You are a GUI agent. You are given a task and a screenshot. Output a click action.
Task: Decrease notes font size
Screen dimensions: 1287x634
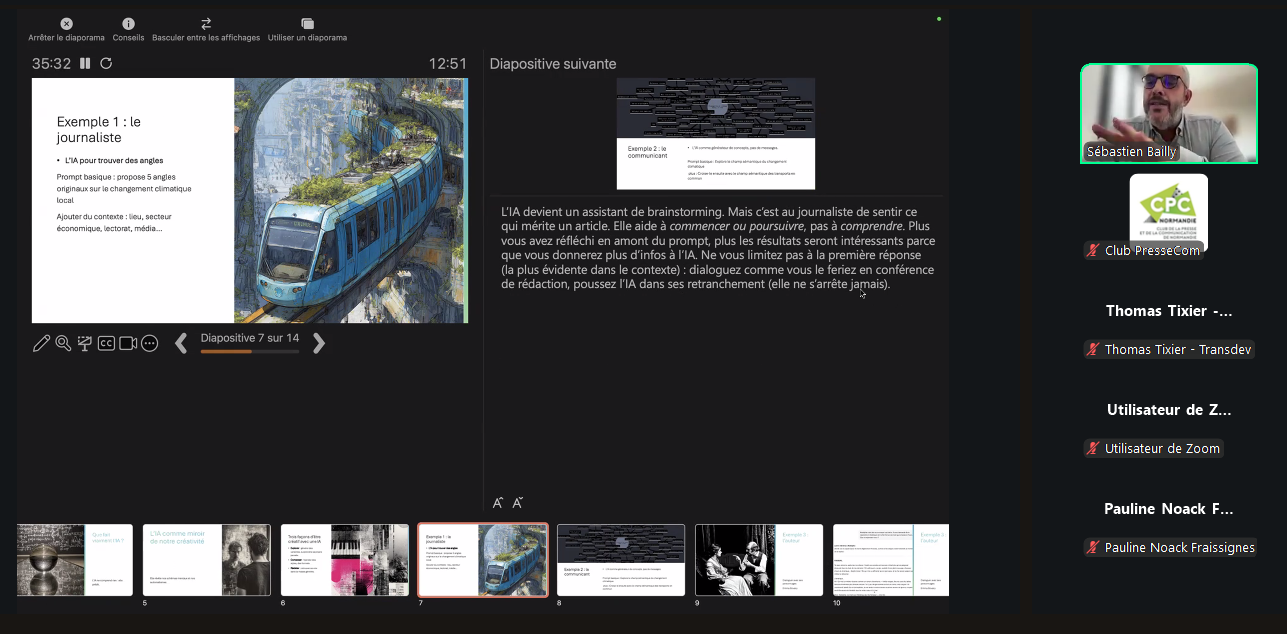click(x=518, y=503)
